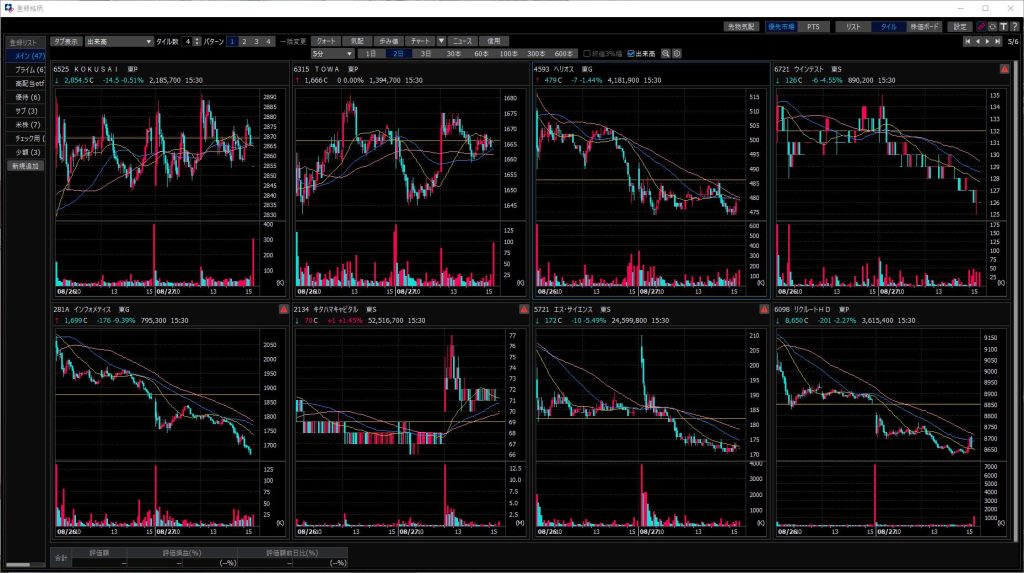Expand the dropdown arrow next to チャート
The width and height of the screenshot is (1024, 573).
click(441, 41)
